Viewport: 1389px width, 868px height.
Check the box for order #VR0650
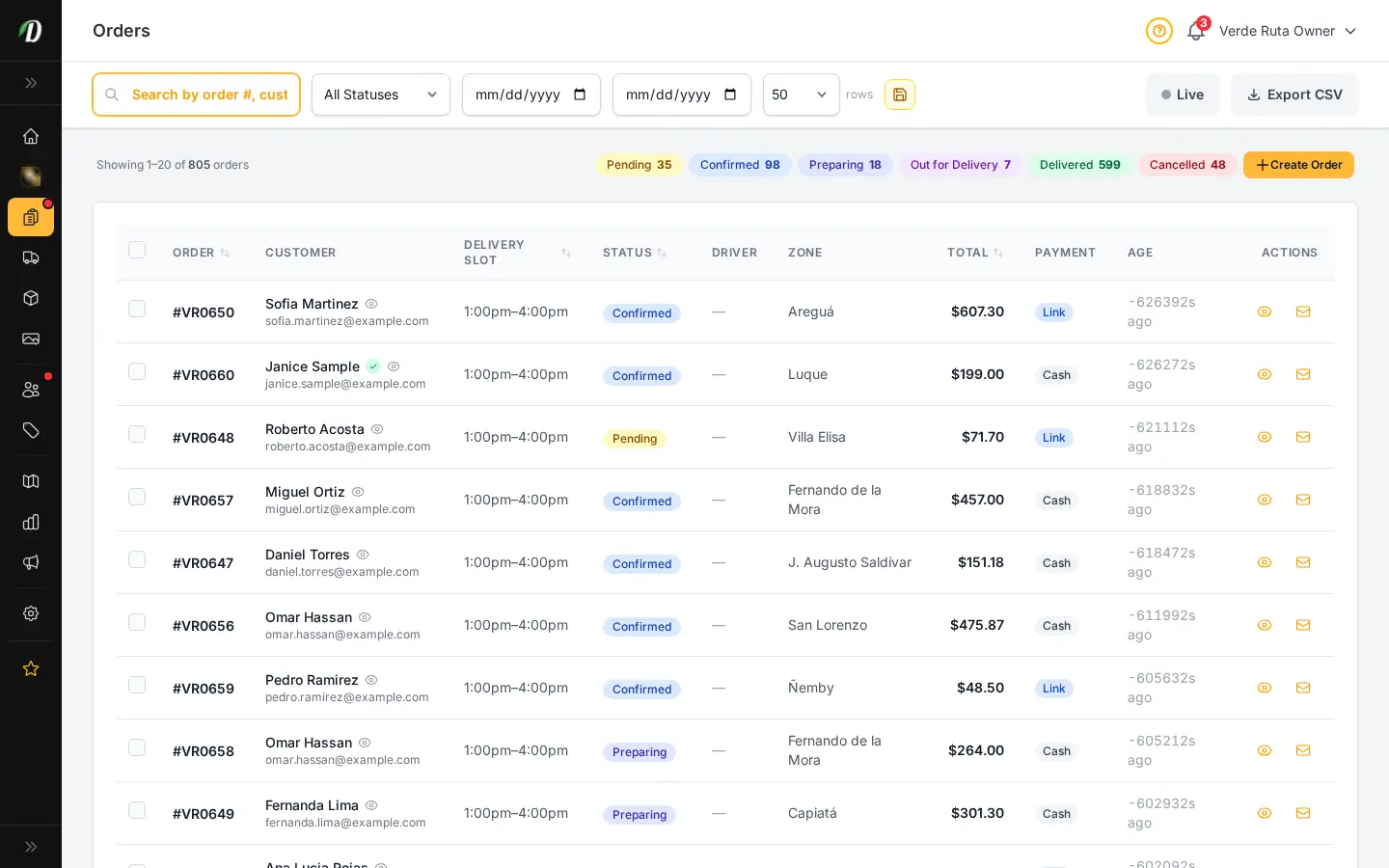point(137,309)
